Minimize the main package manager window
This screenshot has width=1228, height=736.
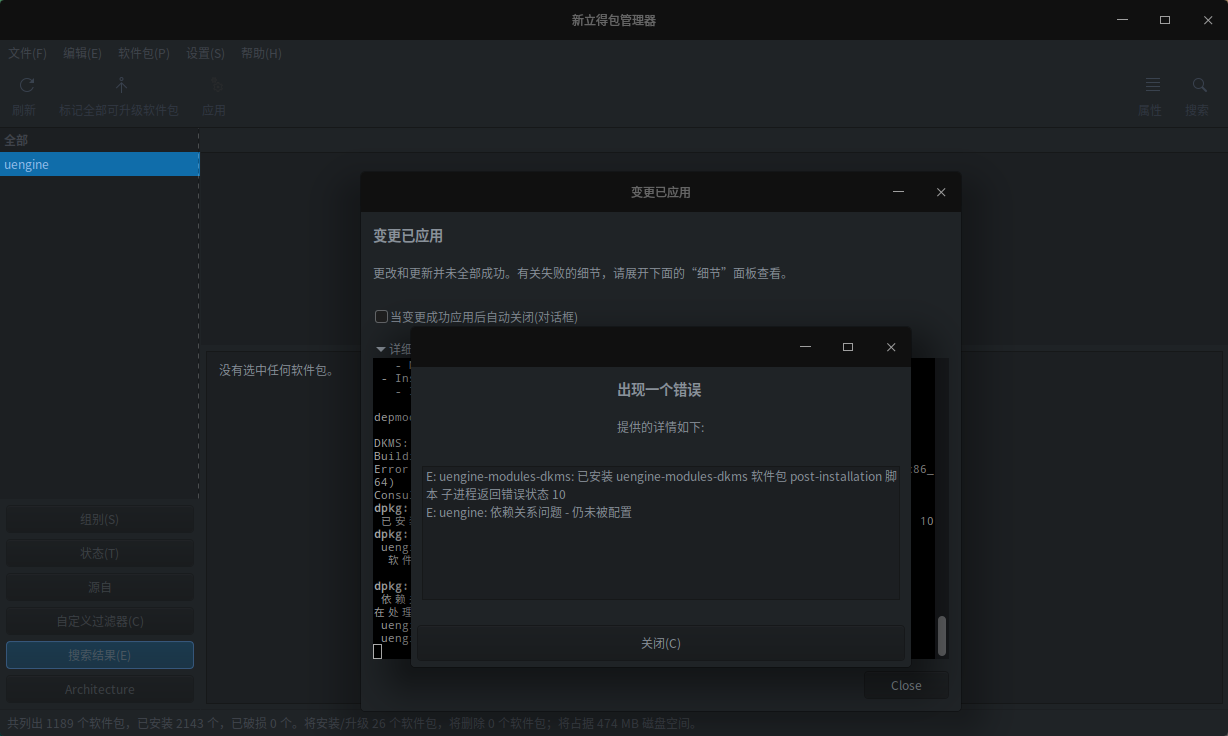(x=1121, y=20)
